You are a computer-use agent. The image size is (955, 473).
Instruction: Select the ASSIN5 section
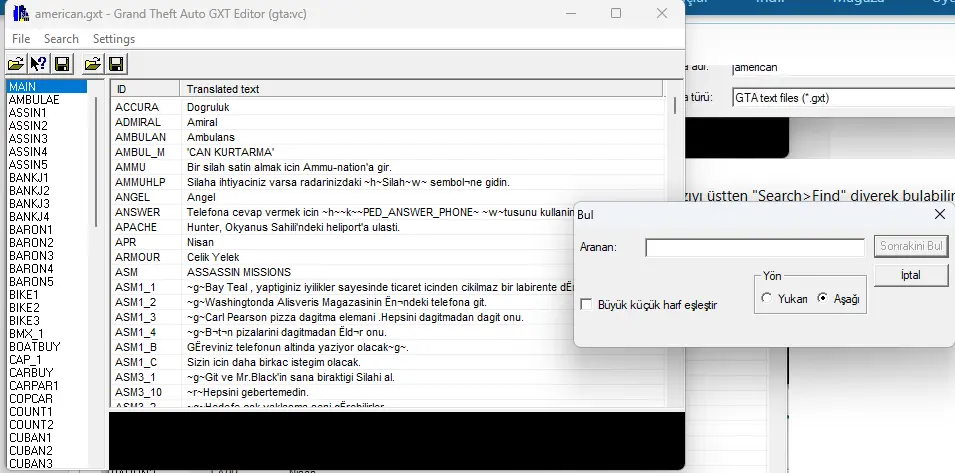point(47,164)
